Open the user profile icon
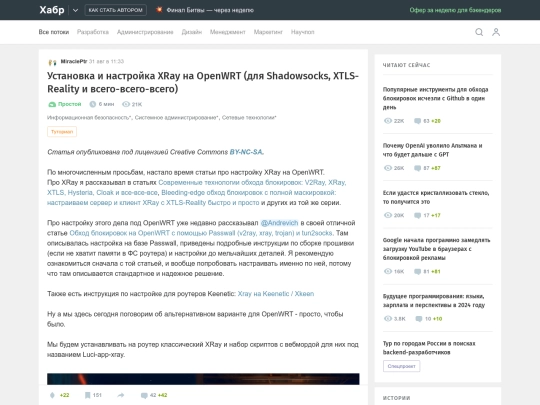This screenshot has width=540, height=405. (496, 32)
